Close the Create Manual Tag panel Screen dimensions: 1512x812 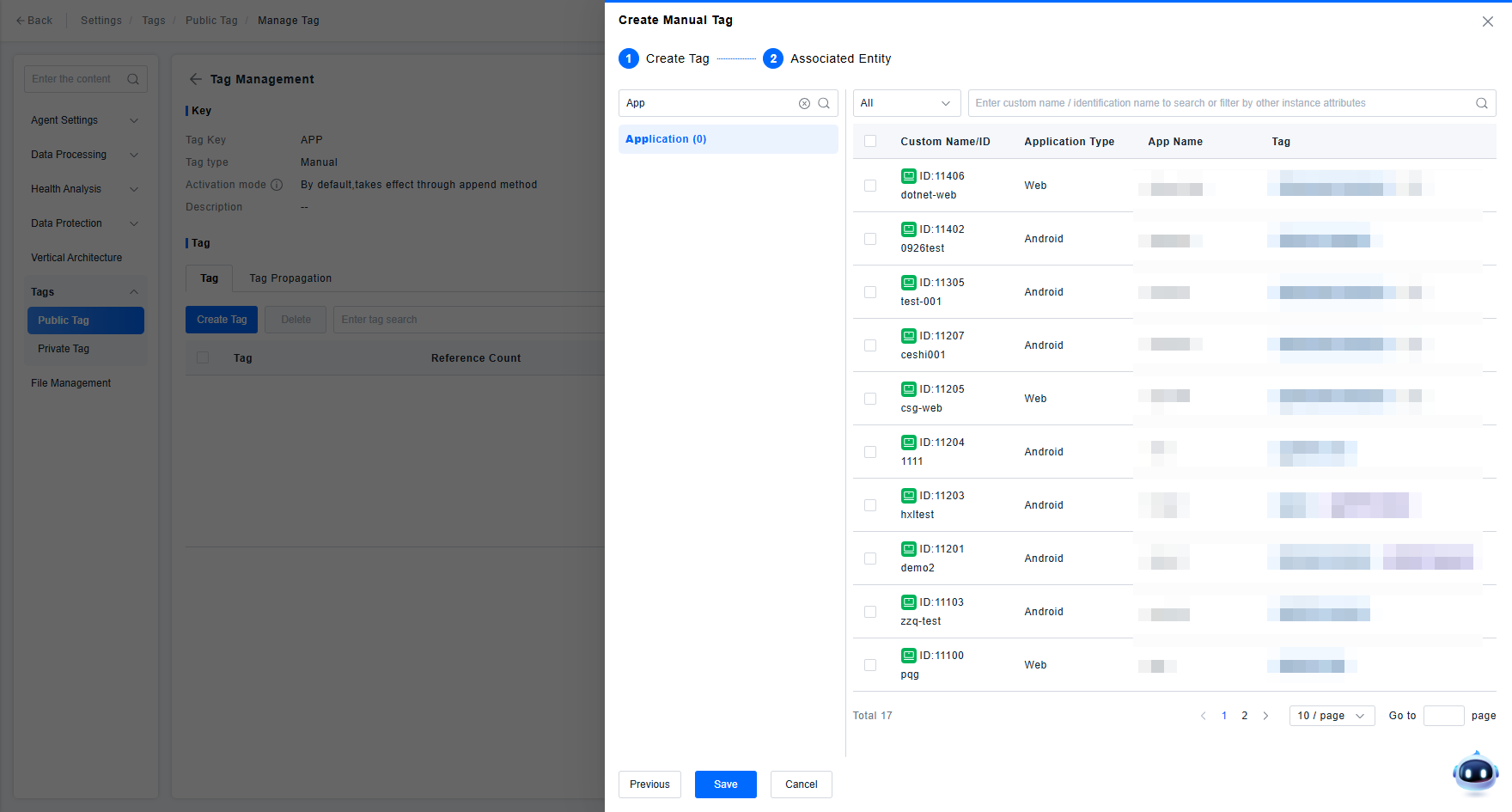pyautogui.click(x=1487, y=21)
